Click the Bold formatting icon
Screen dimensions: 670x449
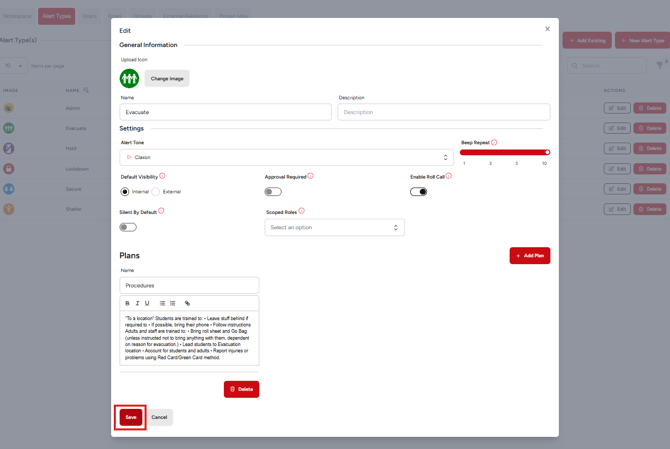(x=127, y=303)
